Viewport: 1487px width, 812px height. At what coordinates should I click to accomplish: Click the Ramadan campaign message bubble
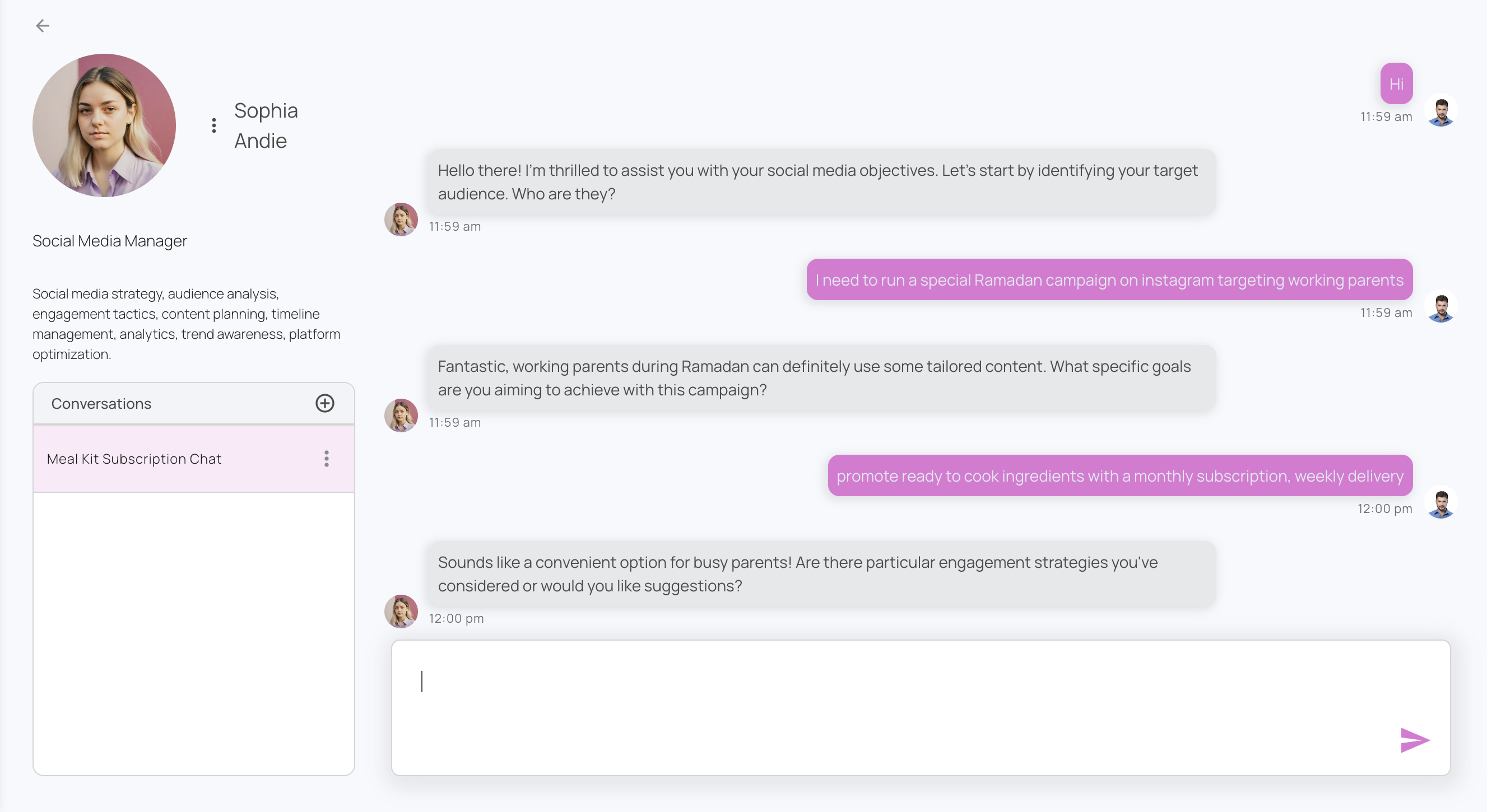click(1109, 280)
